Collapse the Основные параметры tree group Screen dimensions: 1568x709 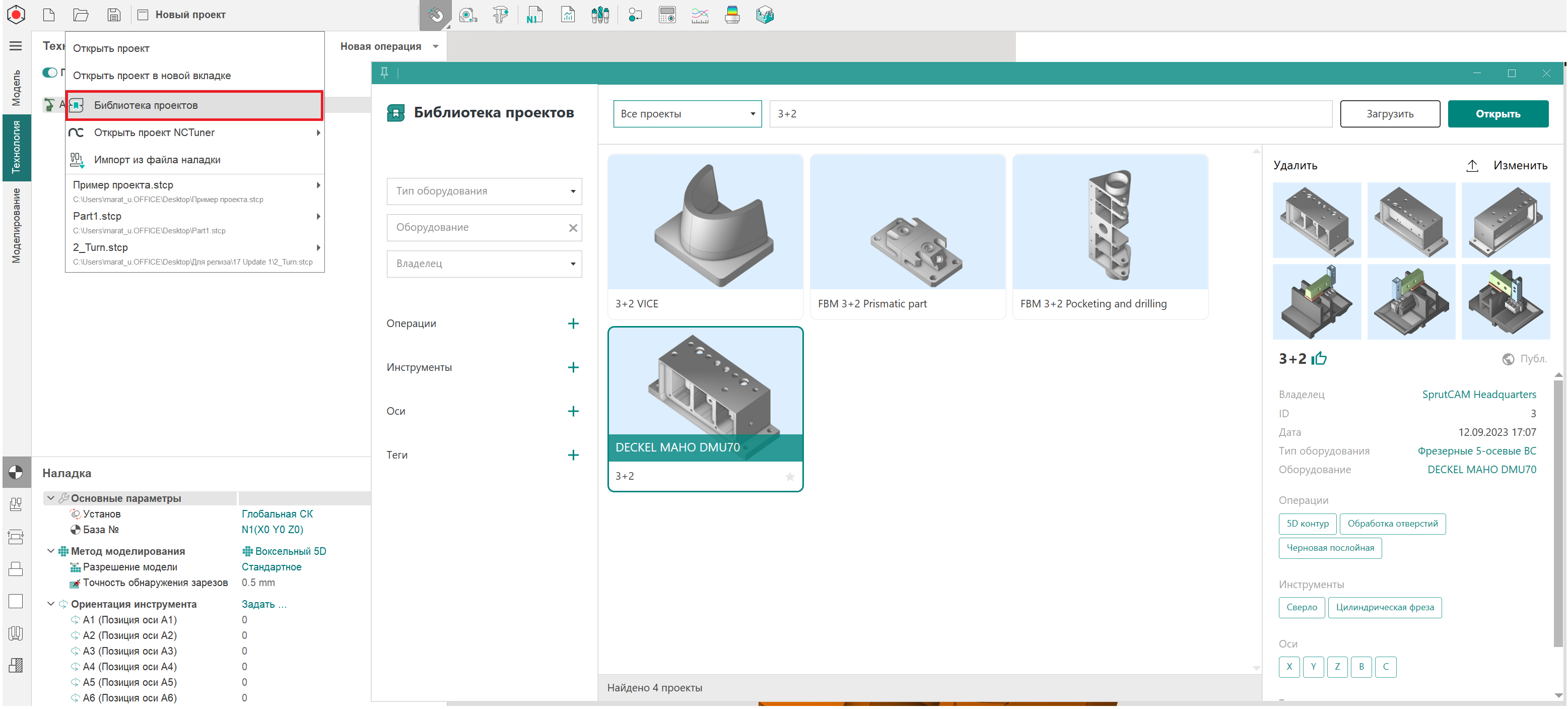pos(50,498)
